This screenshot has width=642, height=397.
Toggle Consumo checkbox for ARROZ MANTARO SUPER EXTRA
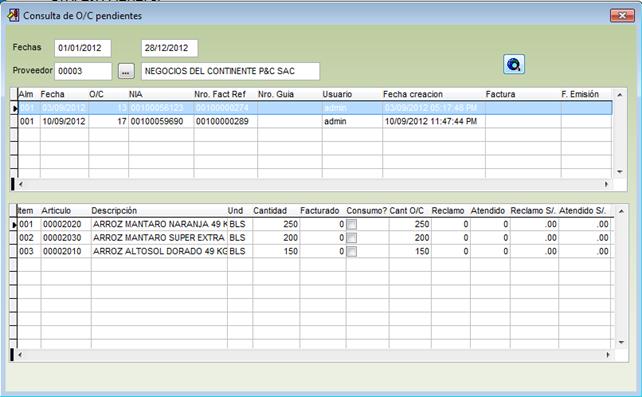point(352,238)
